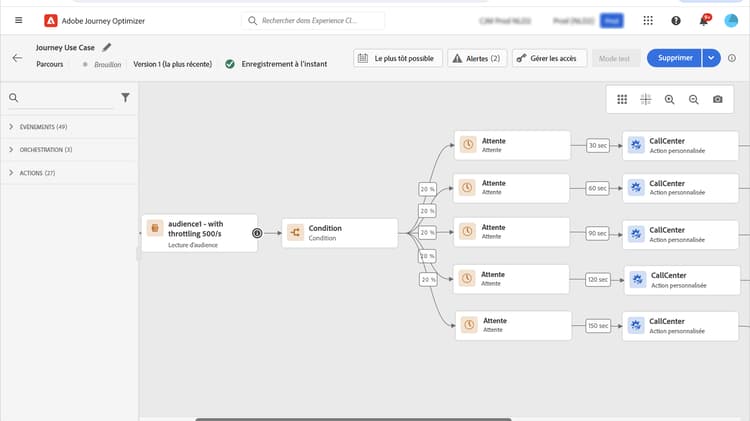
Task: Open the hamburger navigation menu
Action: point(17,20)
